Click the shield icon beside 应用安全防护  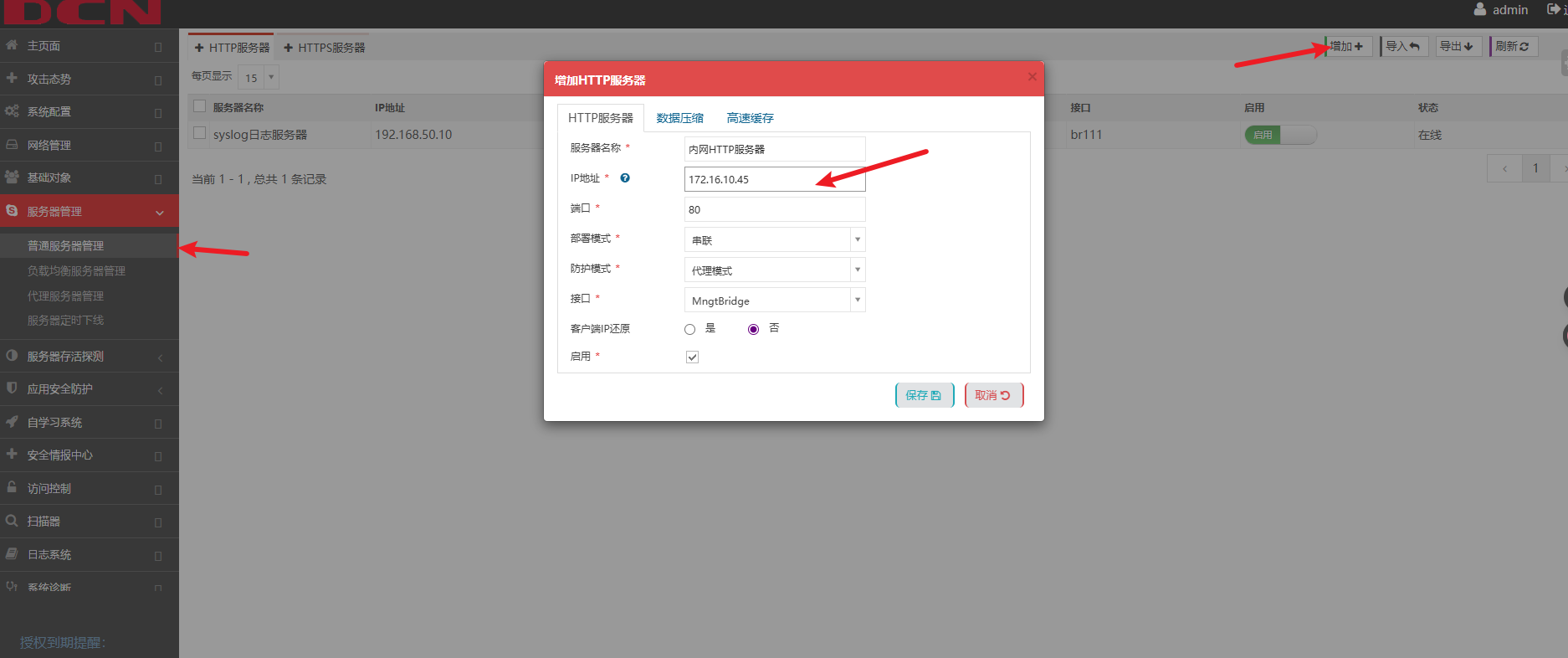(12, 388)
